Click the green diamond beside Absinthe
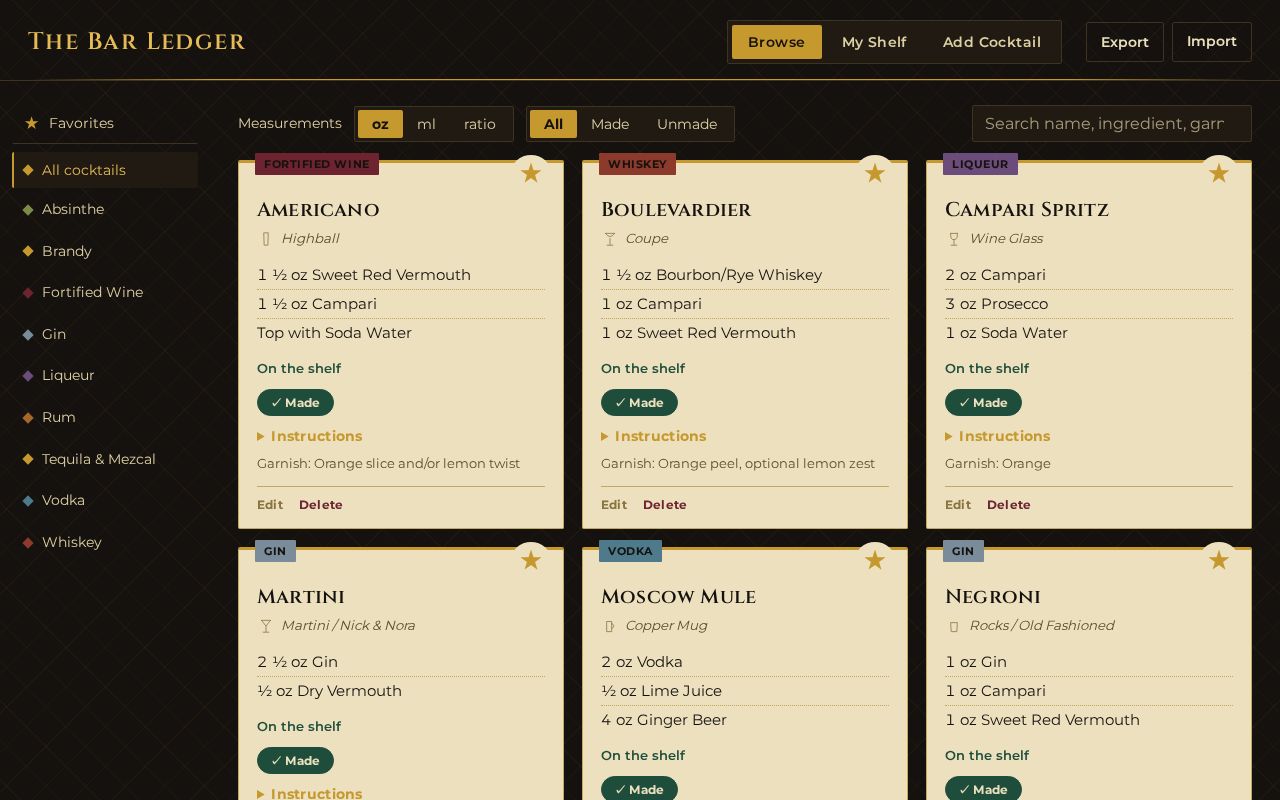The height and width of the screenshot is (800, 1280). (x=28, y=210)
